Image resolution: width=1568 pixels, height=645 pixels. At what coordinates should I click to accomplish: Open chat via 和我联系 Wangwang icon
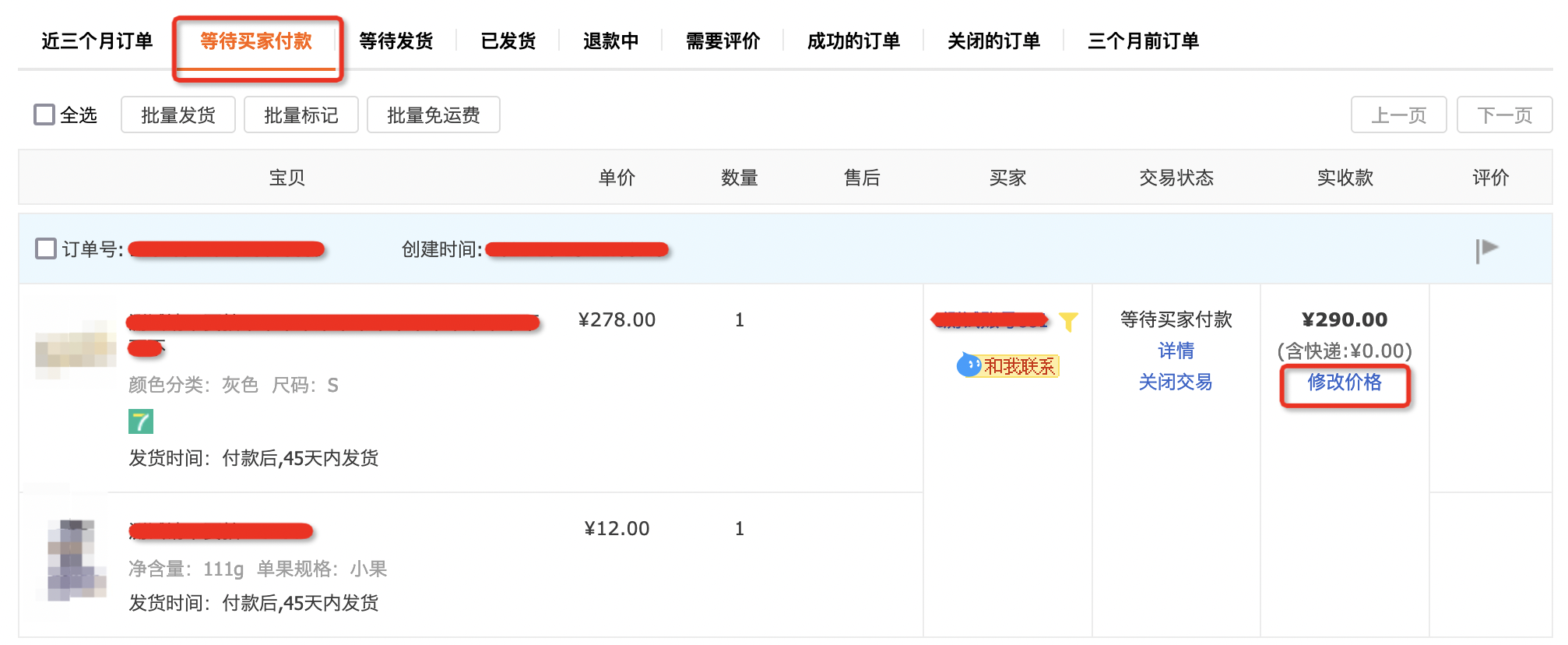click(1008, 365)
